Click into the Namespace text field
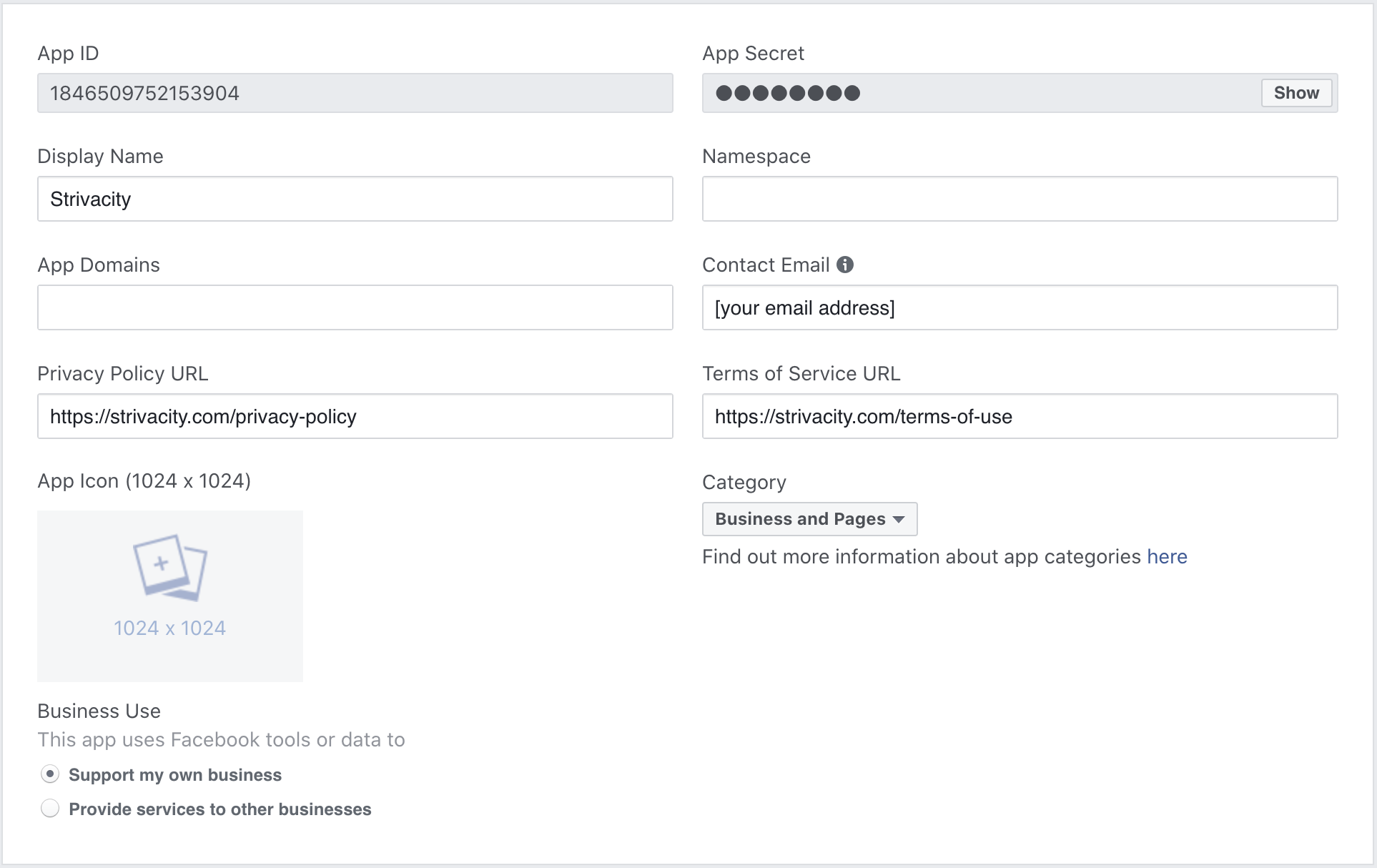Image resolution: width=1377 pixels, height=868 pixels. point(1020,199)
